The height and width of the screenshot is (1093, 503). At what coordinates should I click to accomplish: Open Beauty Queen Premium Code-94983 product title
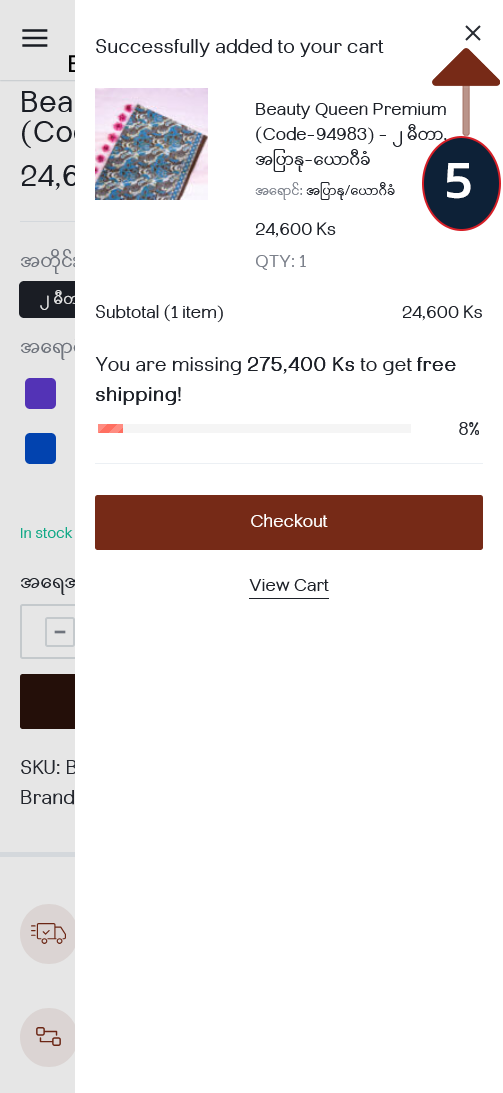point(351,135)
